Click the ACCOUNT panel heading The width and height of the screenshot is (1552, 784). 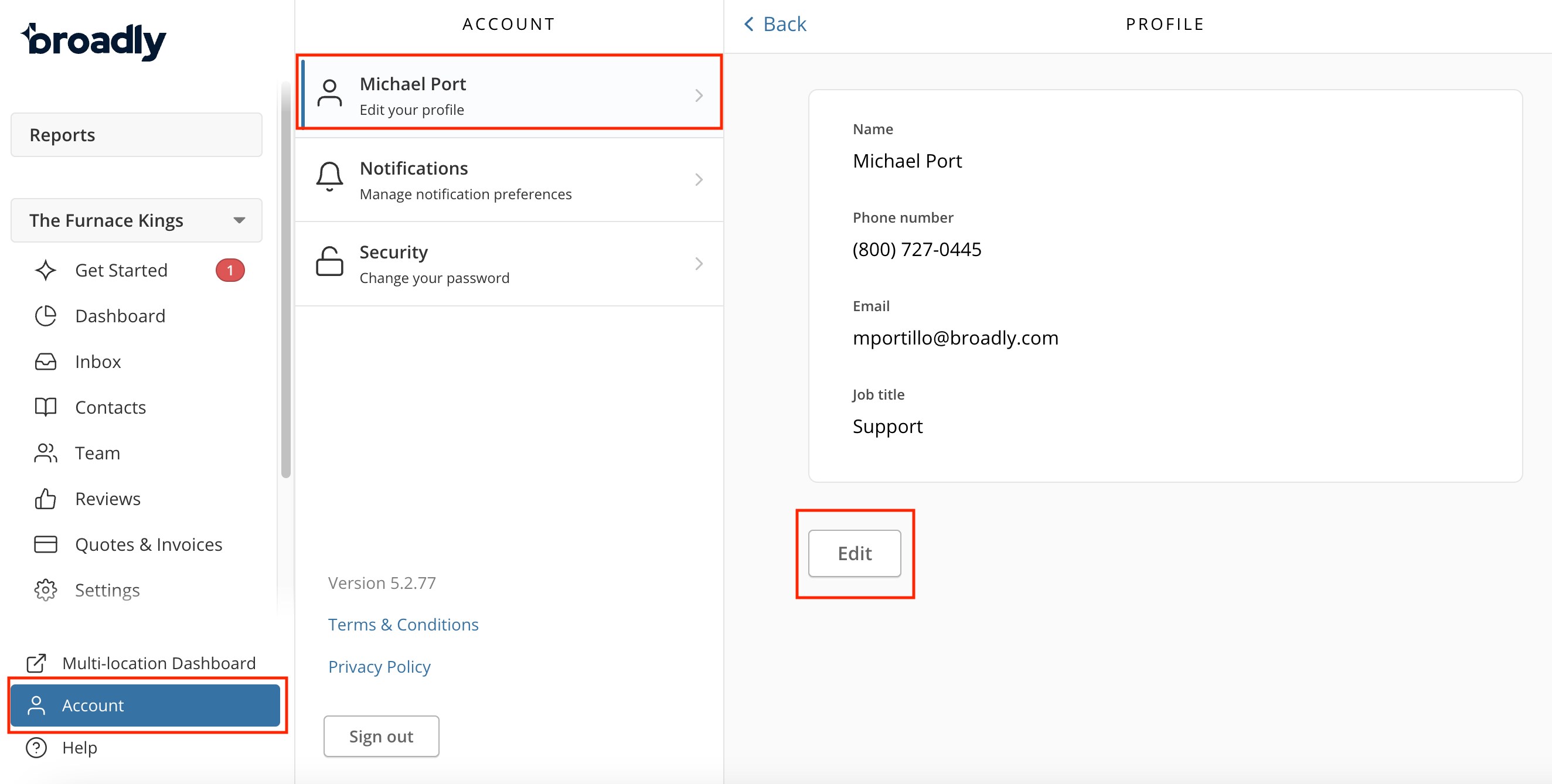pos(509,24)
